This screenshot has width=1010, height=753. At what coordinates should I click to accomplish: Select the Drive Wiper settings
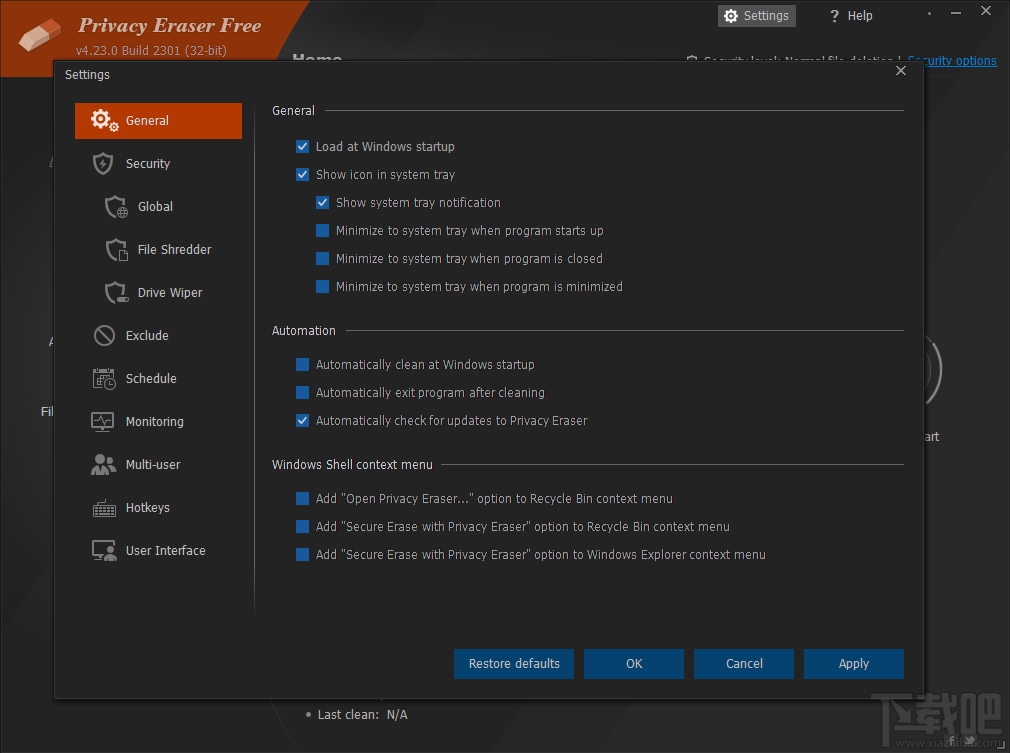(x=158, y=292)
